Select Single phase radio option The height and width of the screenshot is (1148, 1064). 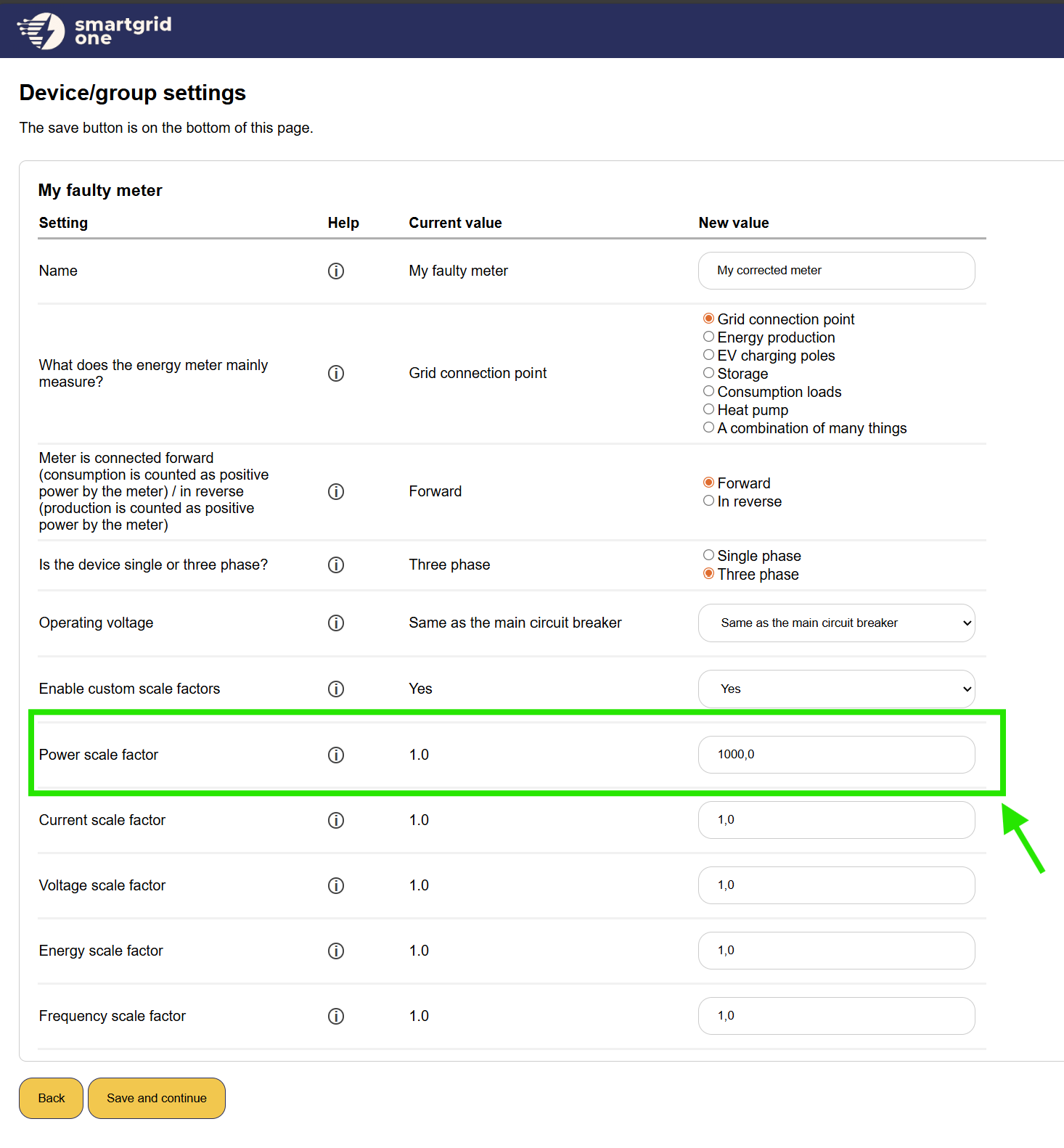[x=708, y=555]
